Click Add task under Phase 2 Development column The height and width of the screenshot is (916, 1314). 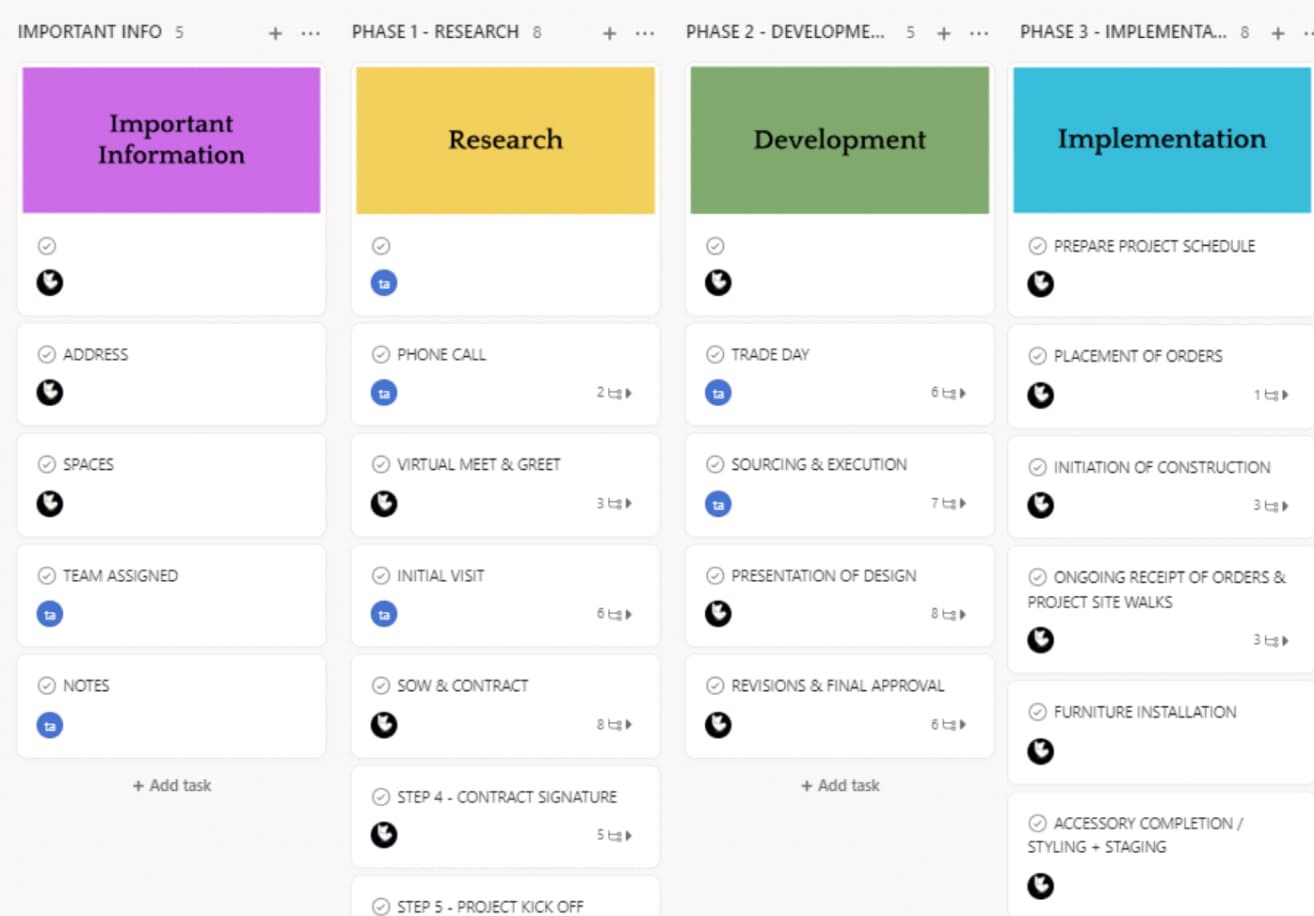tap(840, 786)
